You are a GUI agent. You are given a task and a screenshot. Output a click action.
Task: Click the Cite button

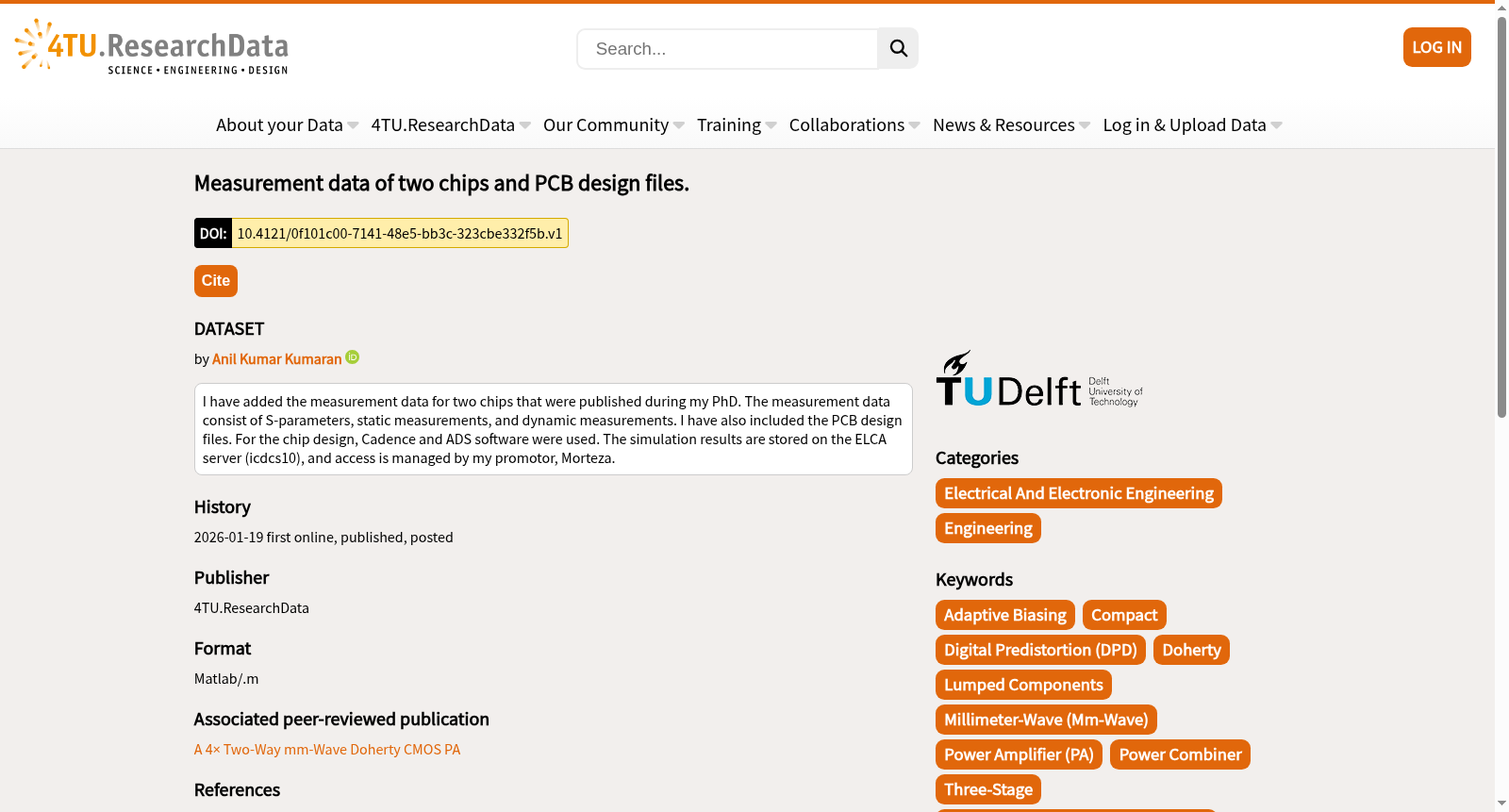pos(215,281)
